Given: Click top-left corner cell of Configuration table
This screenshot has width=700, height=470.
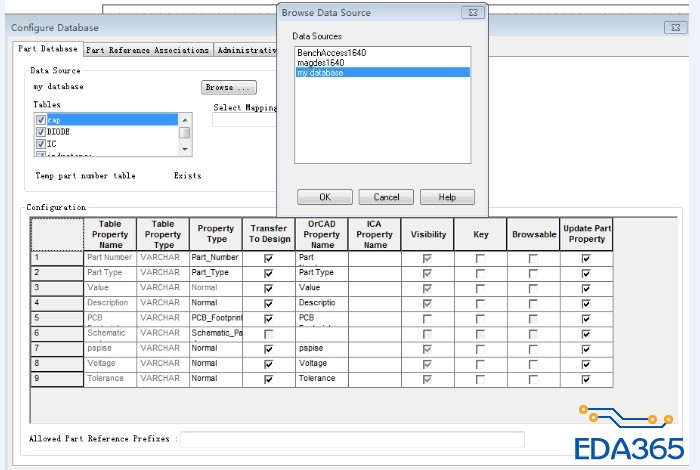Looking at the screenshot, I should [x=57, y=234].
